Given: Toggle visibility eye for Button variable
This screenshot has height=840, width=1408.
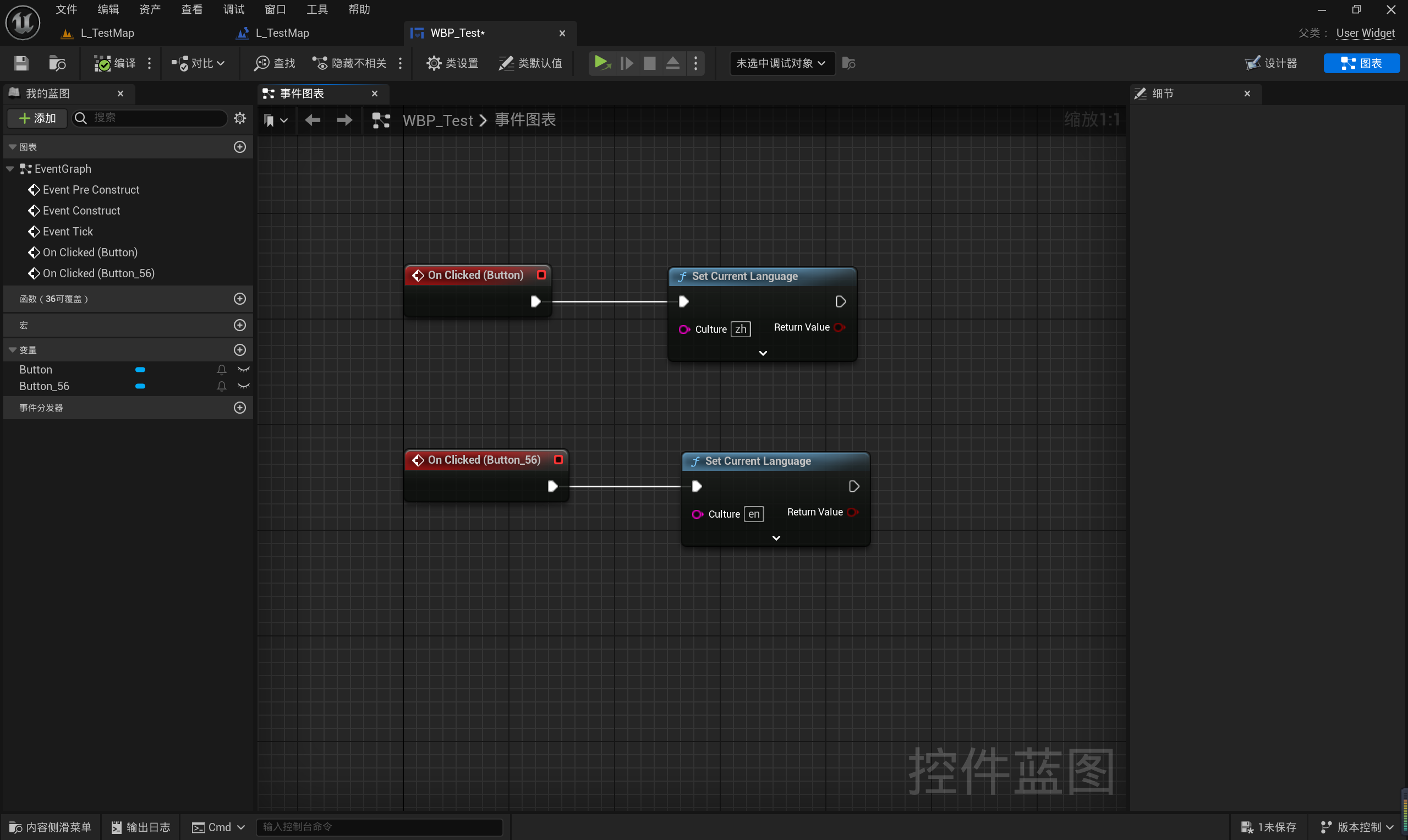Looking at the screenshot, I should tap(243, 370).
